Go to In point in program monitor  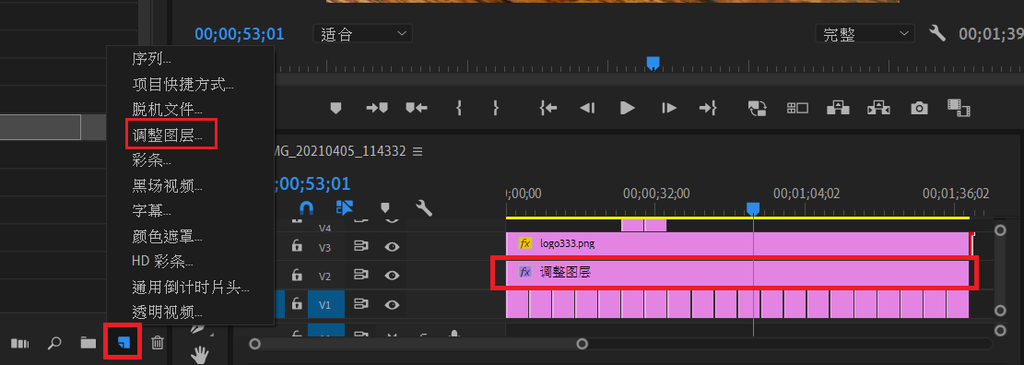[549, 108]
